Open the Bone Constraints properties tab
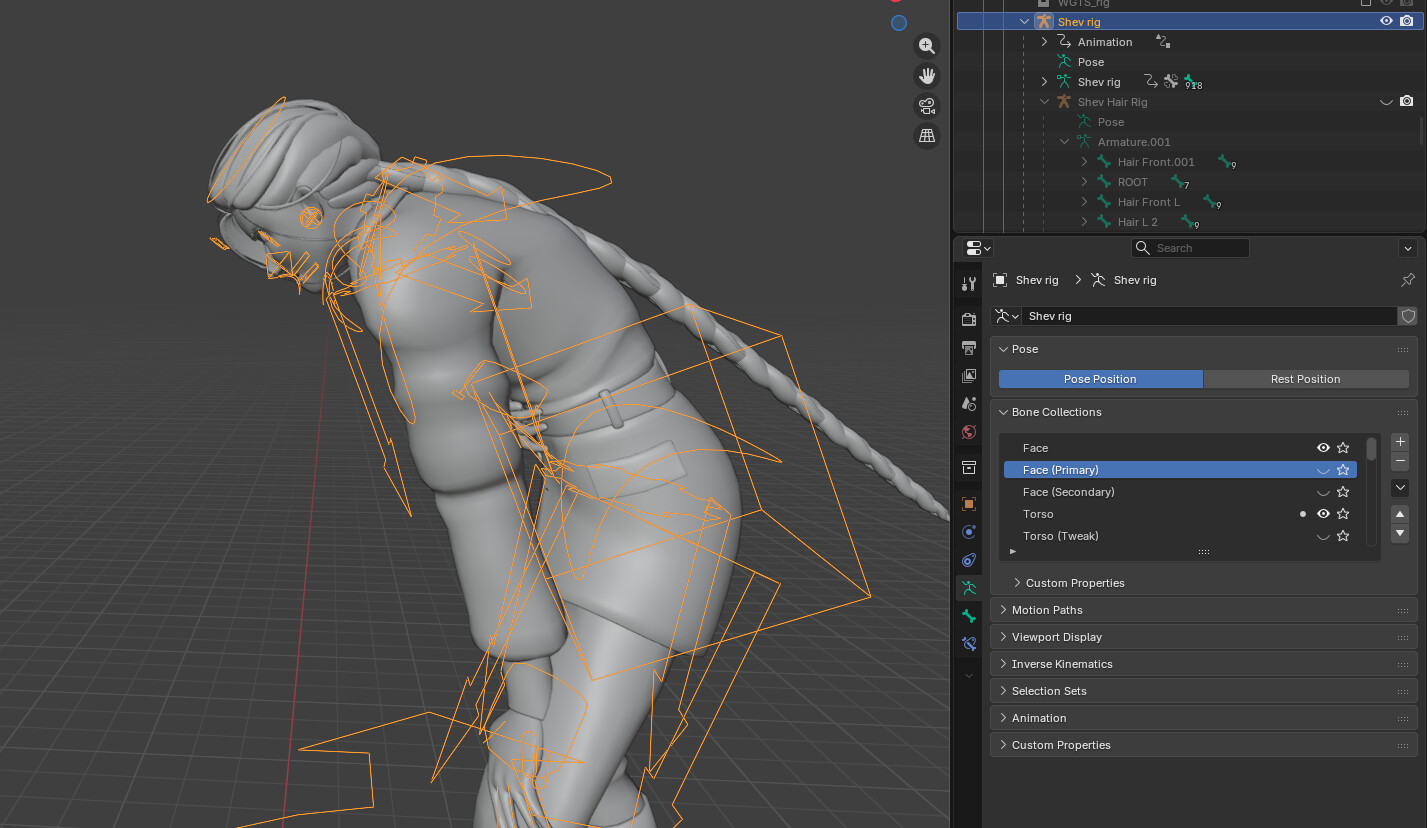The width and height of the screenshot is (1427, 828). click(x=968, y=644)
